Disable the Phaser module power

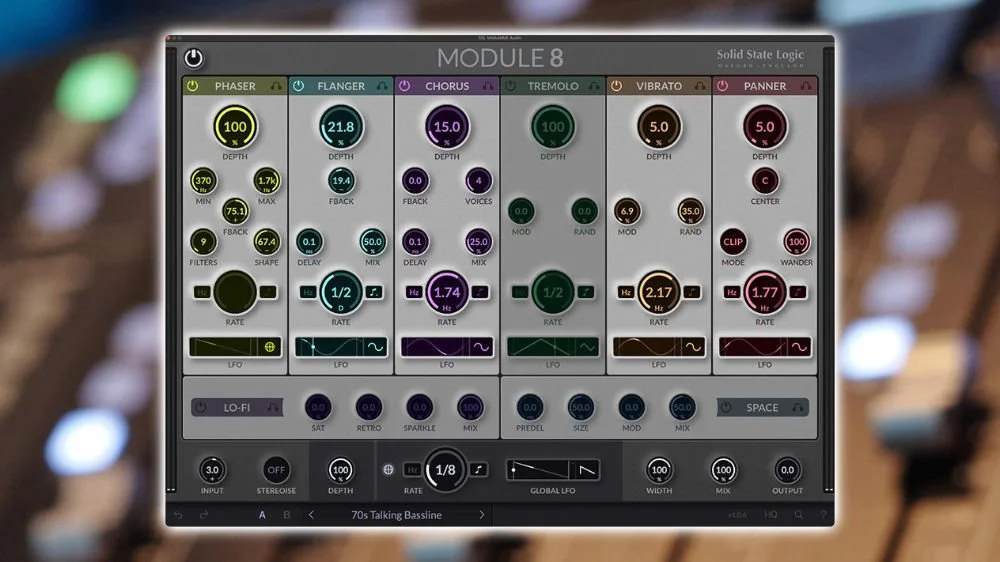click(x=193, y=85)
